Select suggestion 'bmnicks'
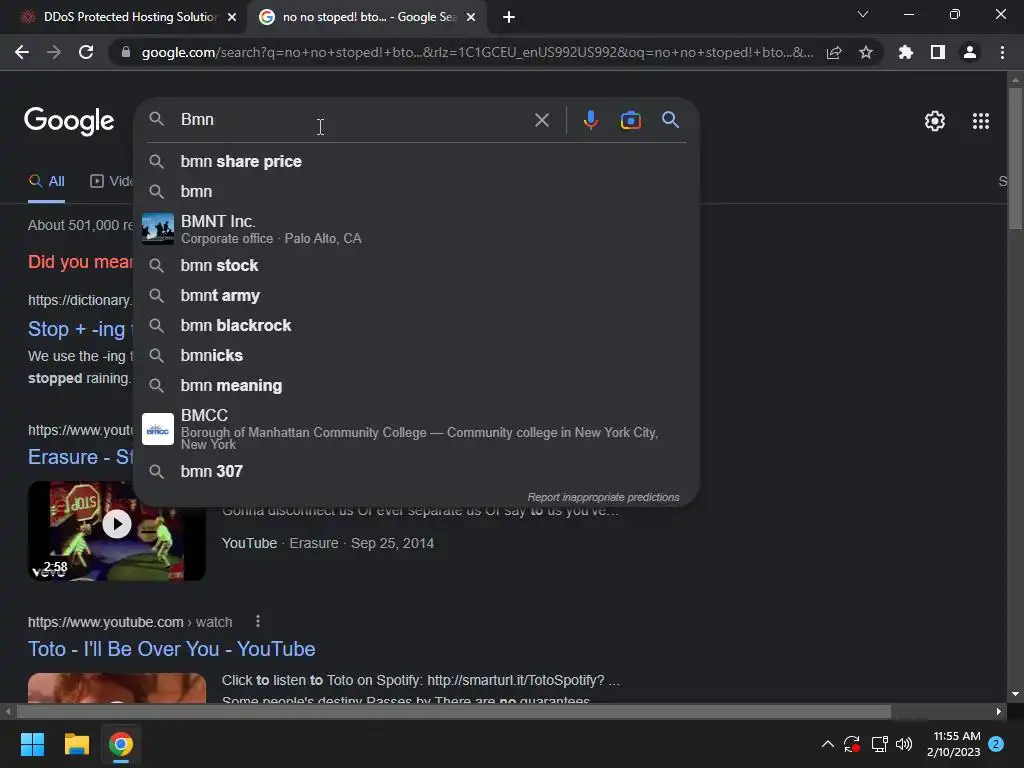The width and height of the screenshot is (1024, 768). [417, 355]
